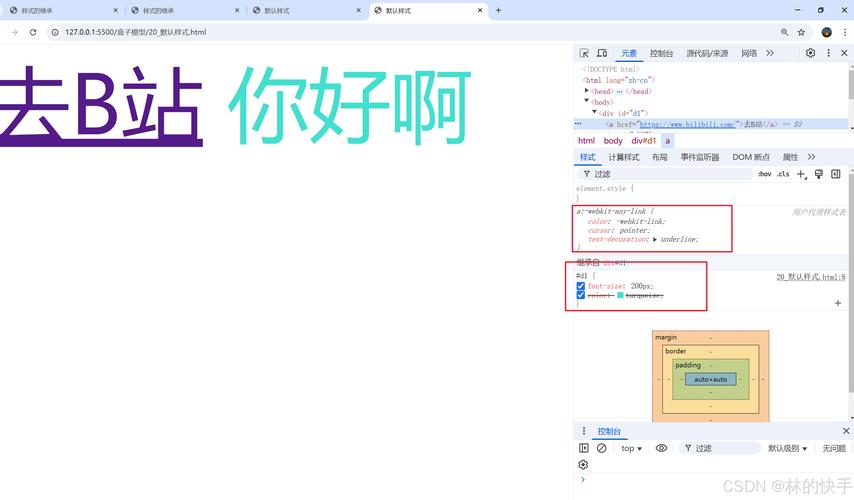Viewport: 854px width, 500px height.
Task: Show more styles sub-tabs chevron
Action: tap(812, 157)
